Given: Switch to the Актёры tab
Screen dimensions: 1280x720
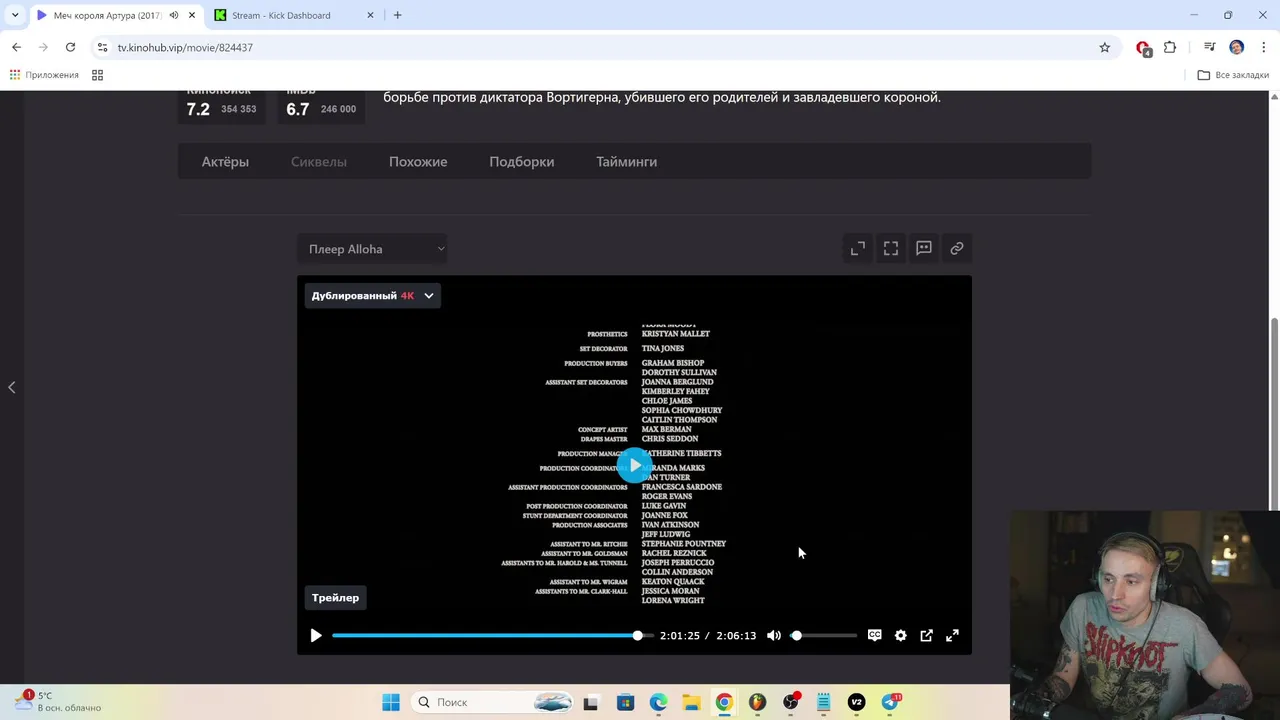Looking at the screenshot, I should (x=225, y=161).
